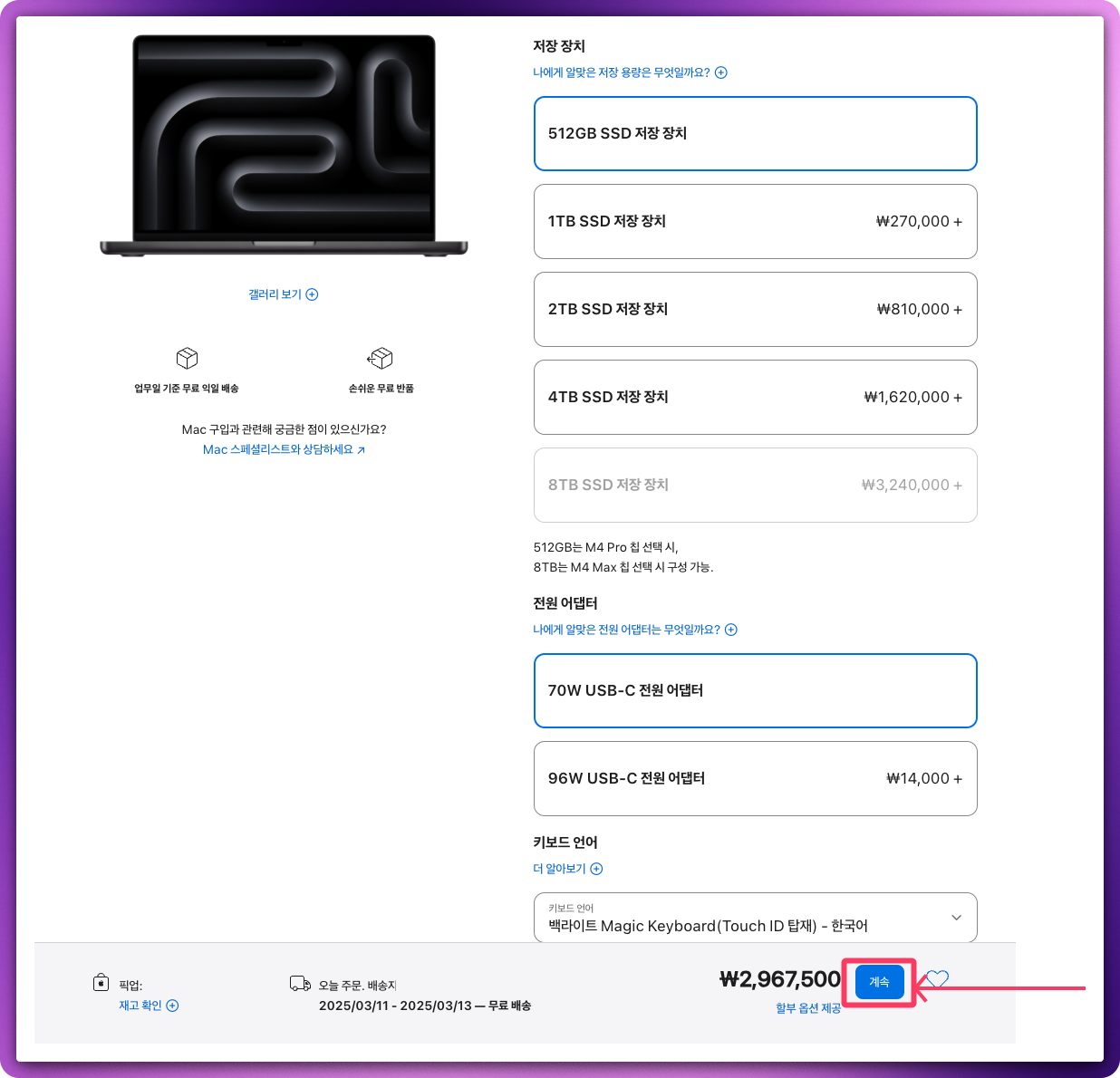Click the disabled 8TB SSD option
Viewport: 1120px width, 1078px height.
[x=756, y=485]
